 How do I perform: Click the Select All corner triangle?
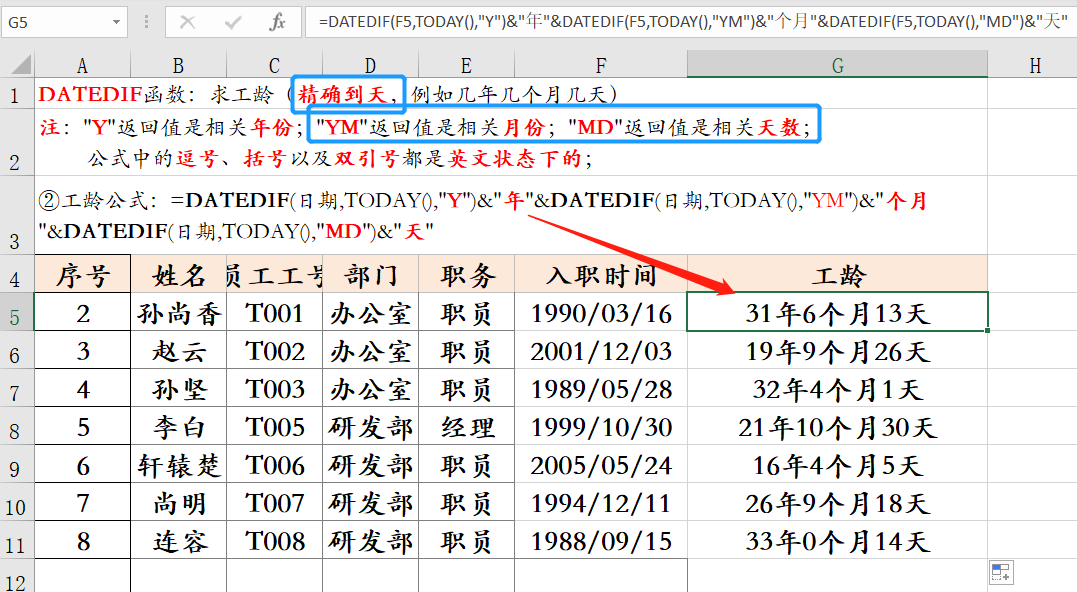[x=21, y=65]
